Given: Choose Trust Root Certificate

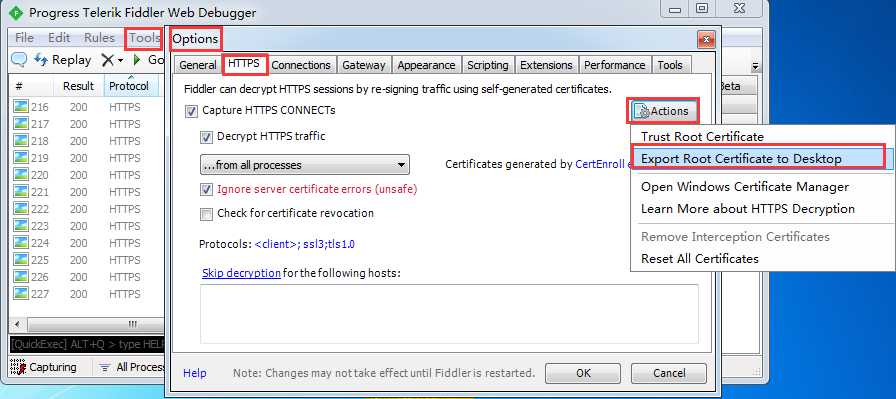Looking at the screenshot, I should coord(702,137).
